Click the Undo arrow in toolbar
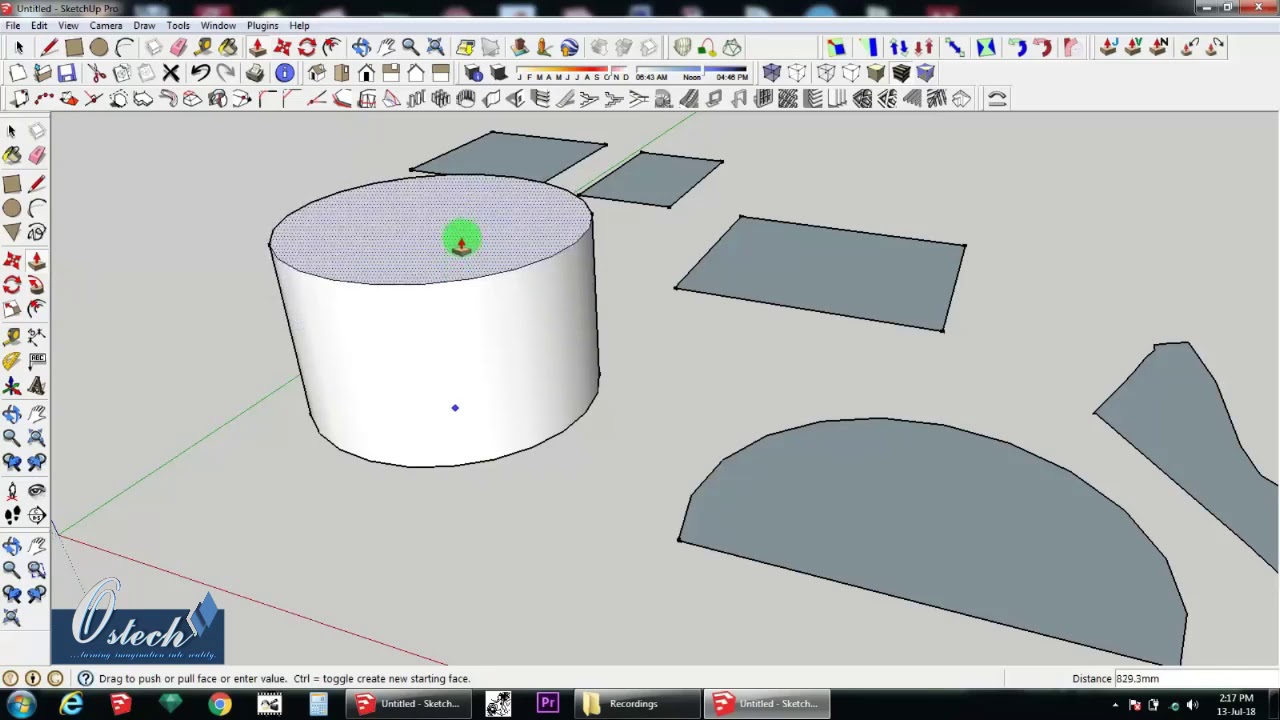1280x720 pixels. tap(200, 73)
